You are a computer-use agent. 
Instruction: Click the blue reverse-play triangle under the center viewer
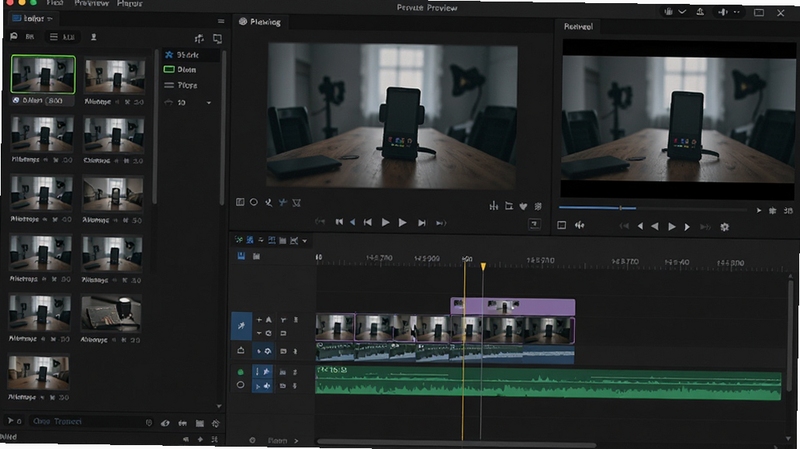[353, 222]
